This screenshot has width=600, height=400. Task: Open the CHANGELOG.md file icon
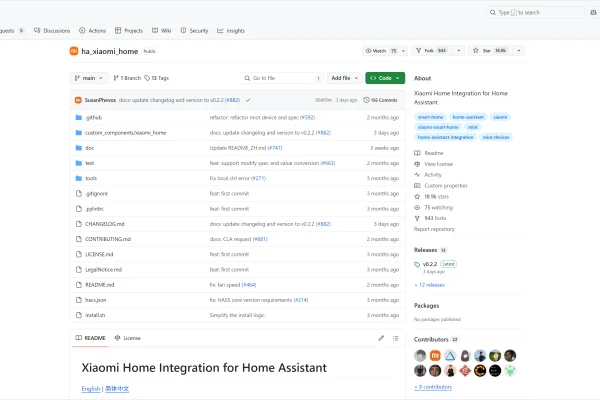point(79,224)
